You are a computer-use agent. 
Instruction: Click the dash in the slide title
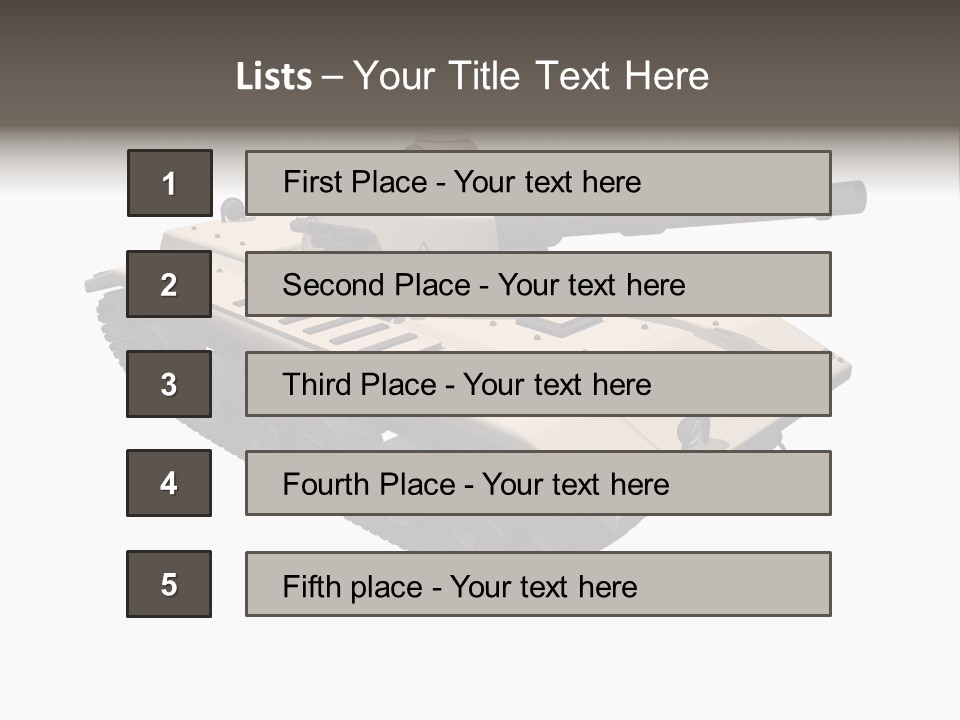(332, 77)
